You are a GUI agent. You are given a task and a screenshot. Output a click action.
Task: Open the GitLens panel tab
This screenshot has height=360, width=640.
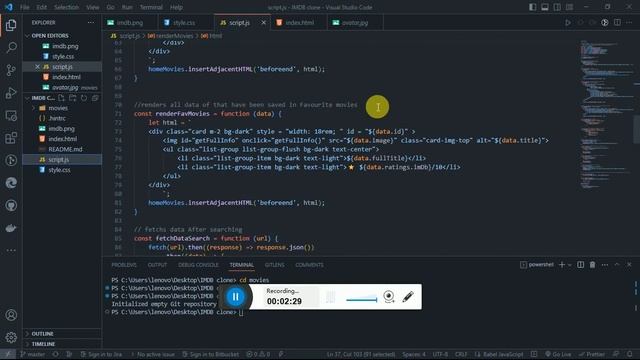coord(274,265)
